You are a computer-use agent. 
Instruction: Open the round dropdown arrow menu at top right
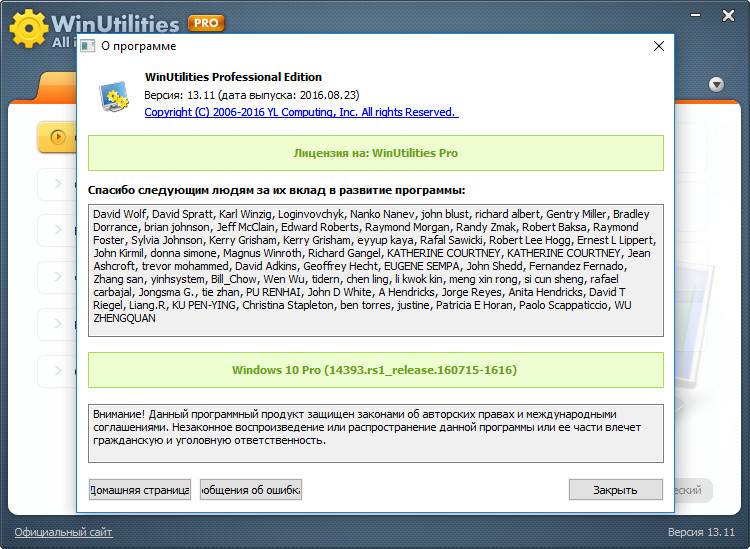pos(715,84)
